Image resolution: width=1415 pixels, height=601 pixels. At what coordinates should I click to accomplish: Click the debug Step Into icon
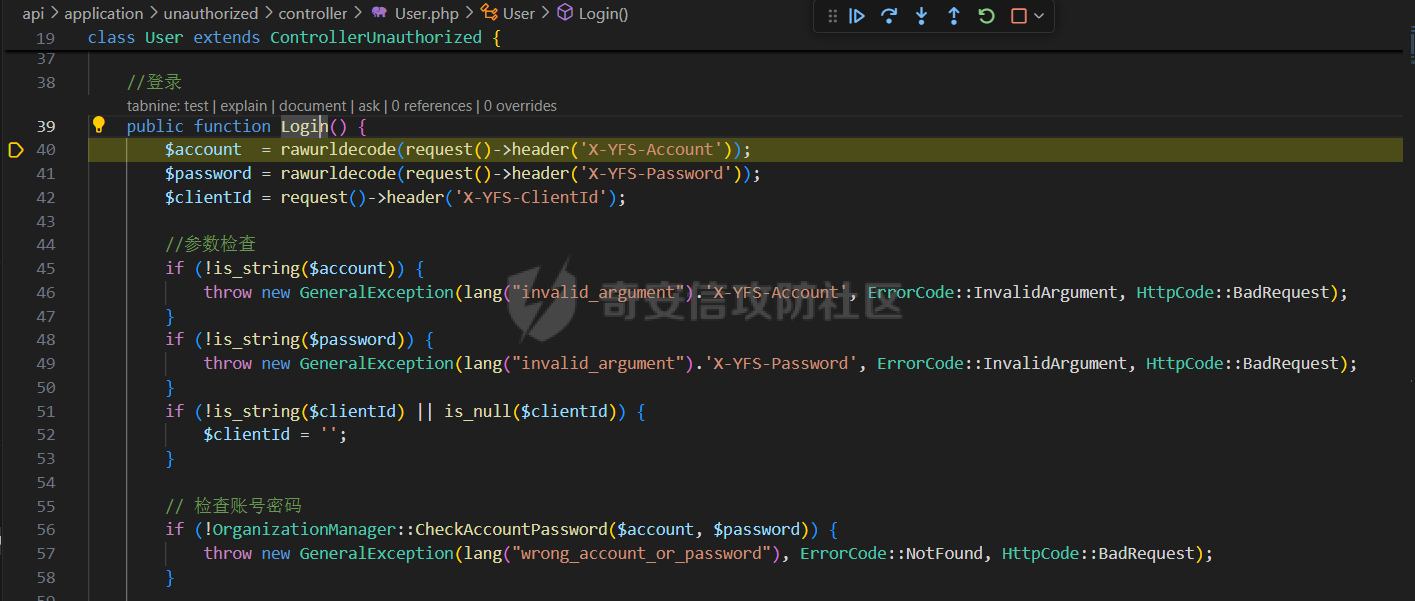click(922, 16)
